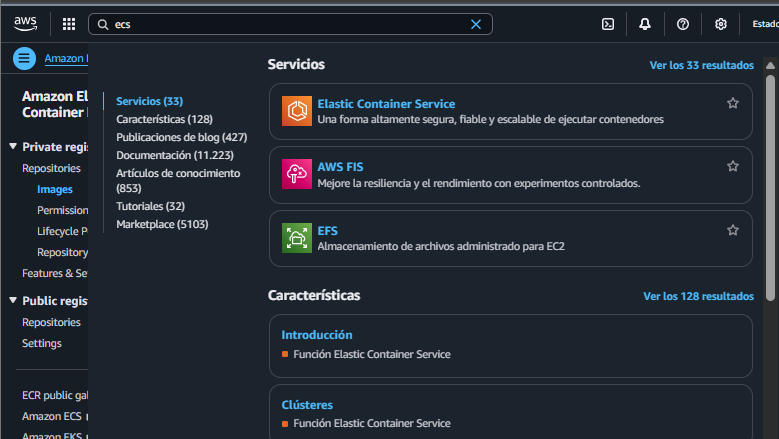The image size is (779, 439).
Task: Open the services grid menu icon
Action: (69, 24)
